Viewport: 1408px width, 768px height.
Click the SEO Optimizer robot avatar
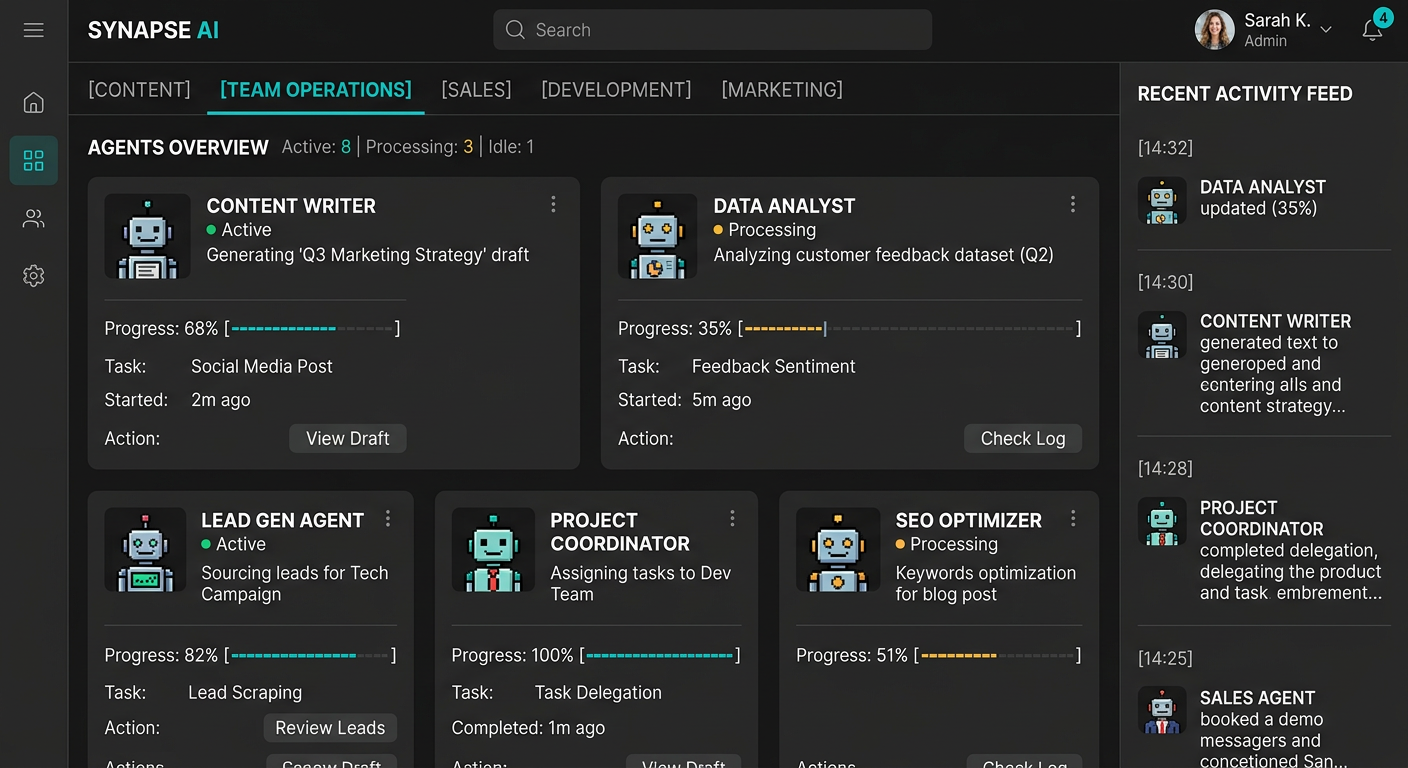coord(838,551)
